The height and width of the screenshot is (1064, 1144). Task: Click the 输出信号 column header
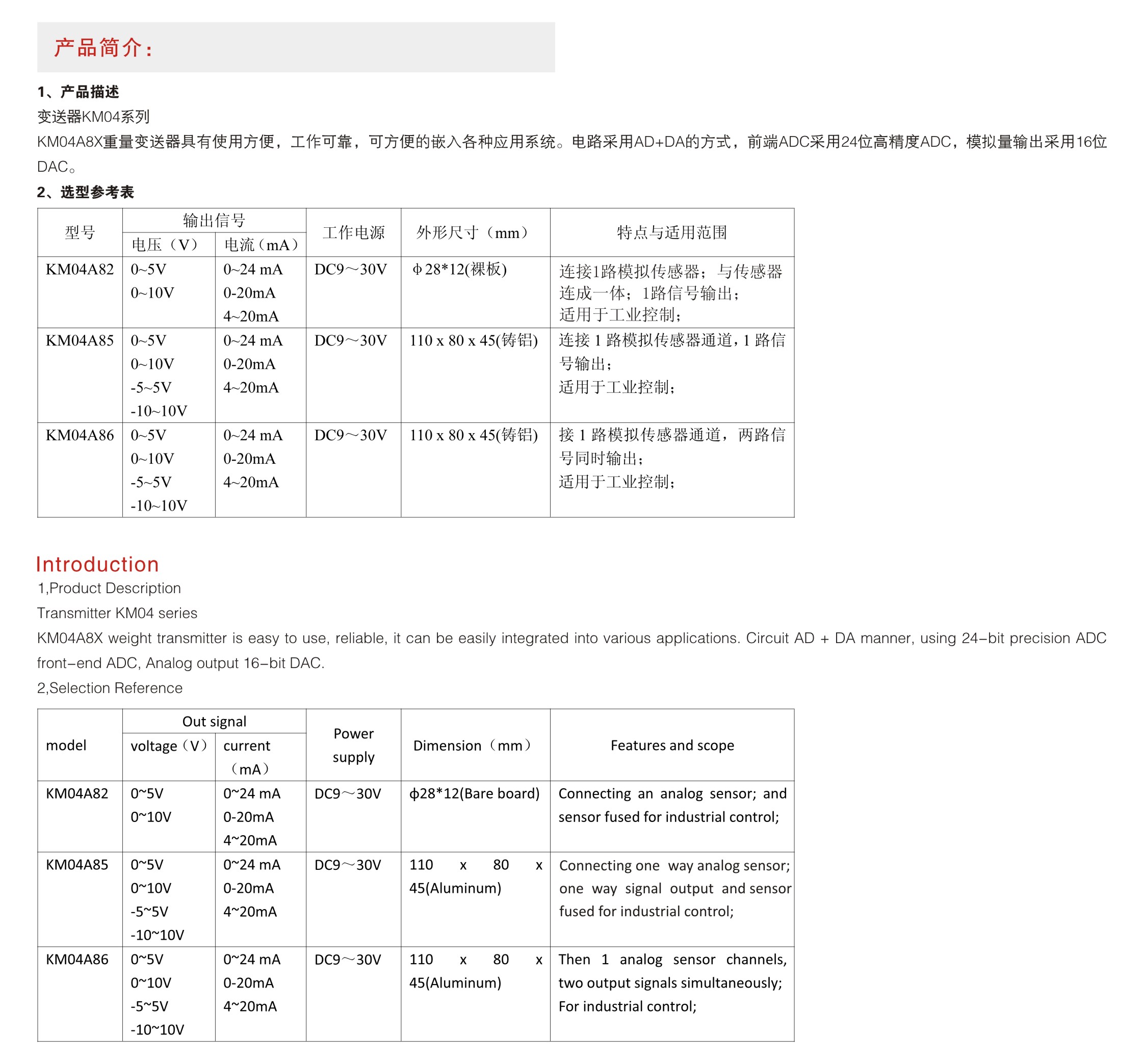click(x=214, y=220)
